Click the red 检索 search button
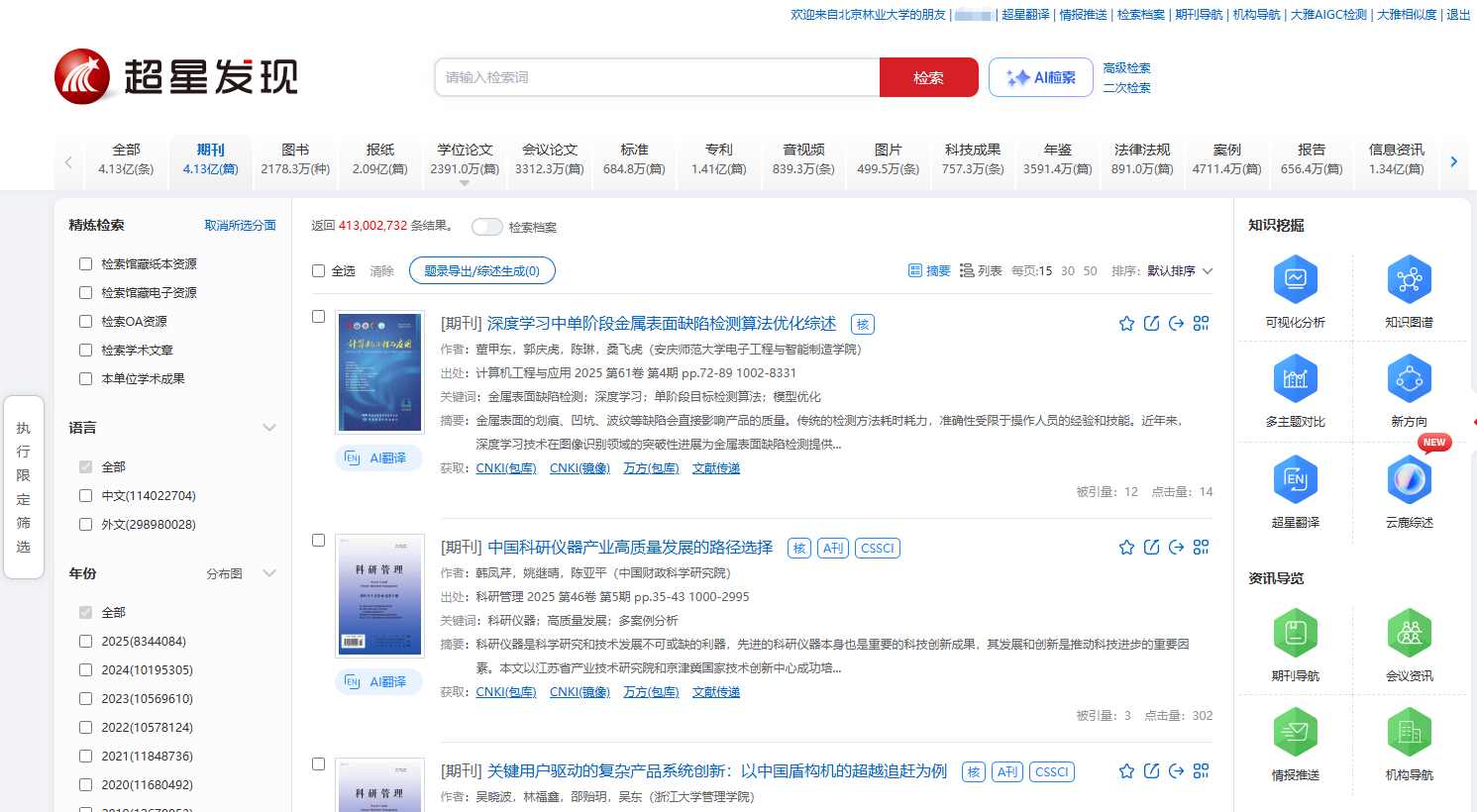The width and height of the screenshot is (1477, 812). coord(929,77)
